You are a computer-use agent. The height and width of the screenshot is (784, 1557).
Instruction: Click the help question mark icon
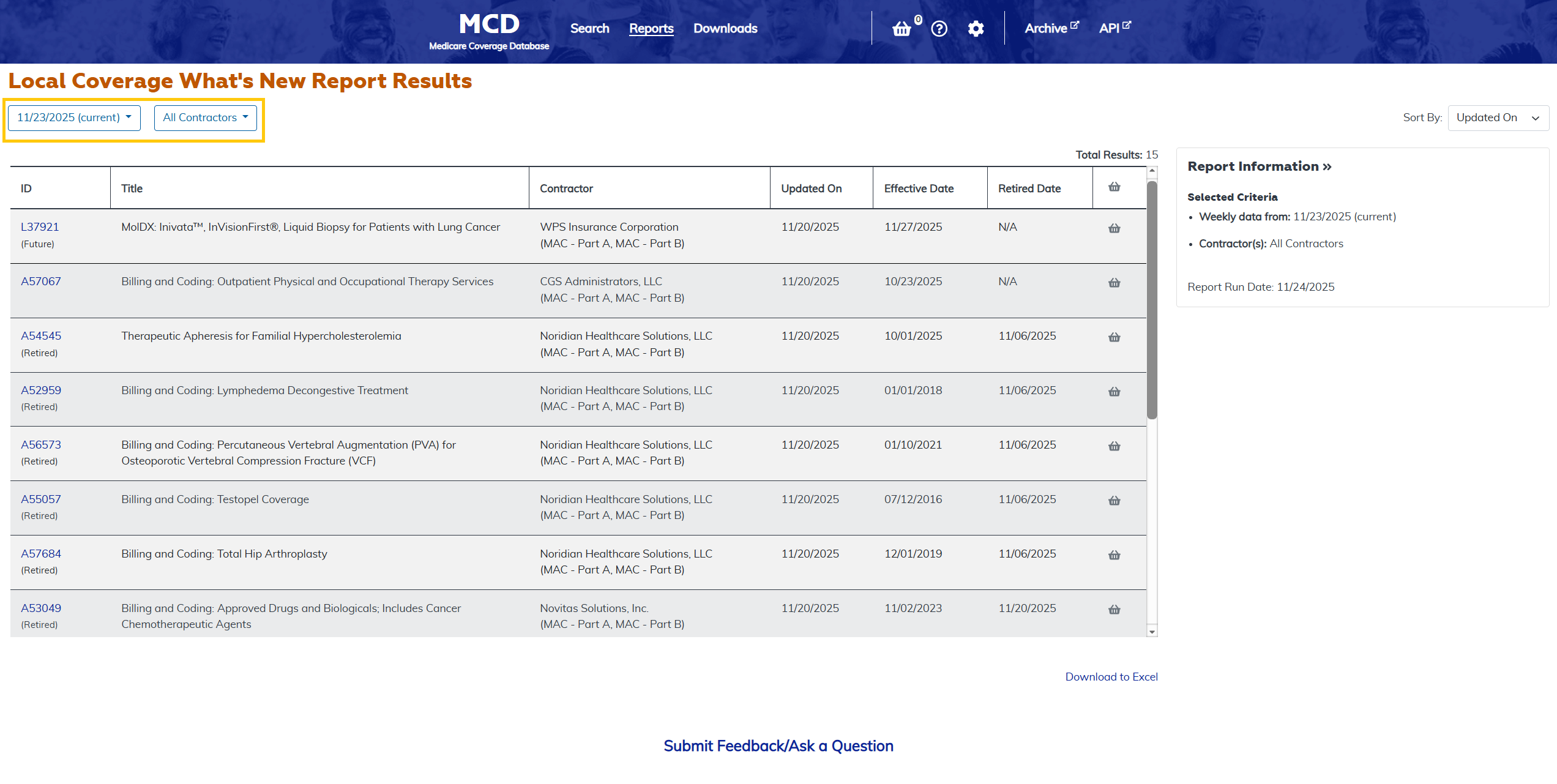coord(939,29)
